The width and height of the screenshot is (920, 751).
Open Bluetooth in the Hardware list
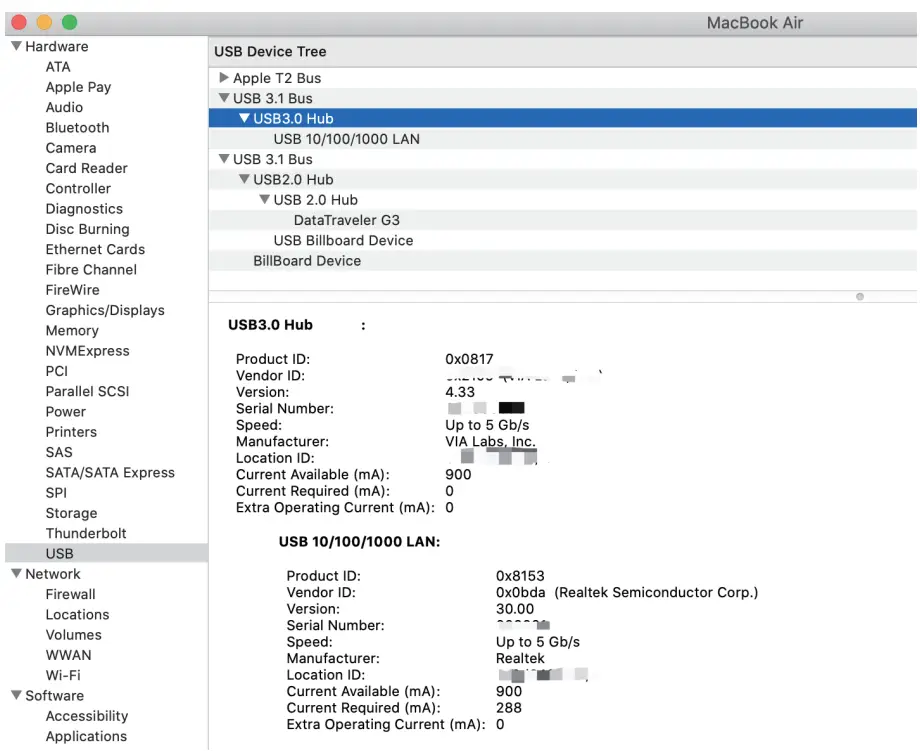pos(77,128)
